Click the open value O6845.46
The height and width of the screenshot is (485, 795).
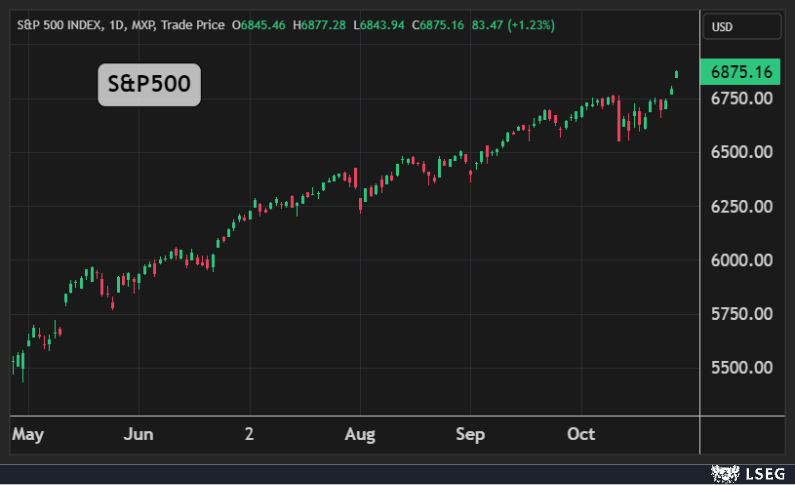(x=258, y=23)
